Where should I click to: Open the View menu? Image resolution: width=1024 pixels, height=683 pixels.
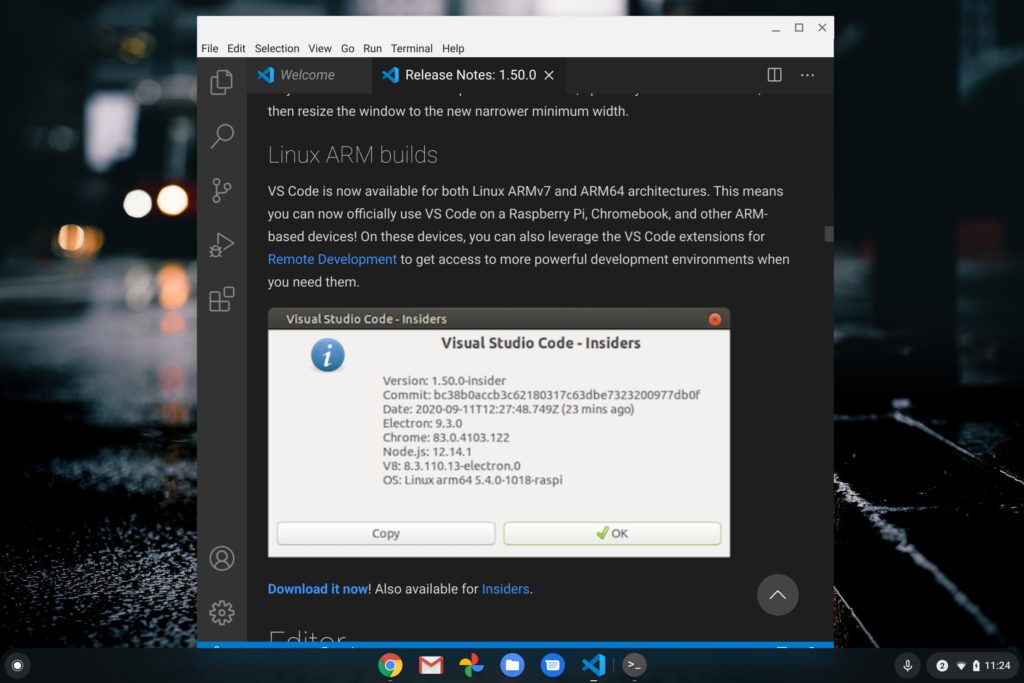[x=320, y=48]
